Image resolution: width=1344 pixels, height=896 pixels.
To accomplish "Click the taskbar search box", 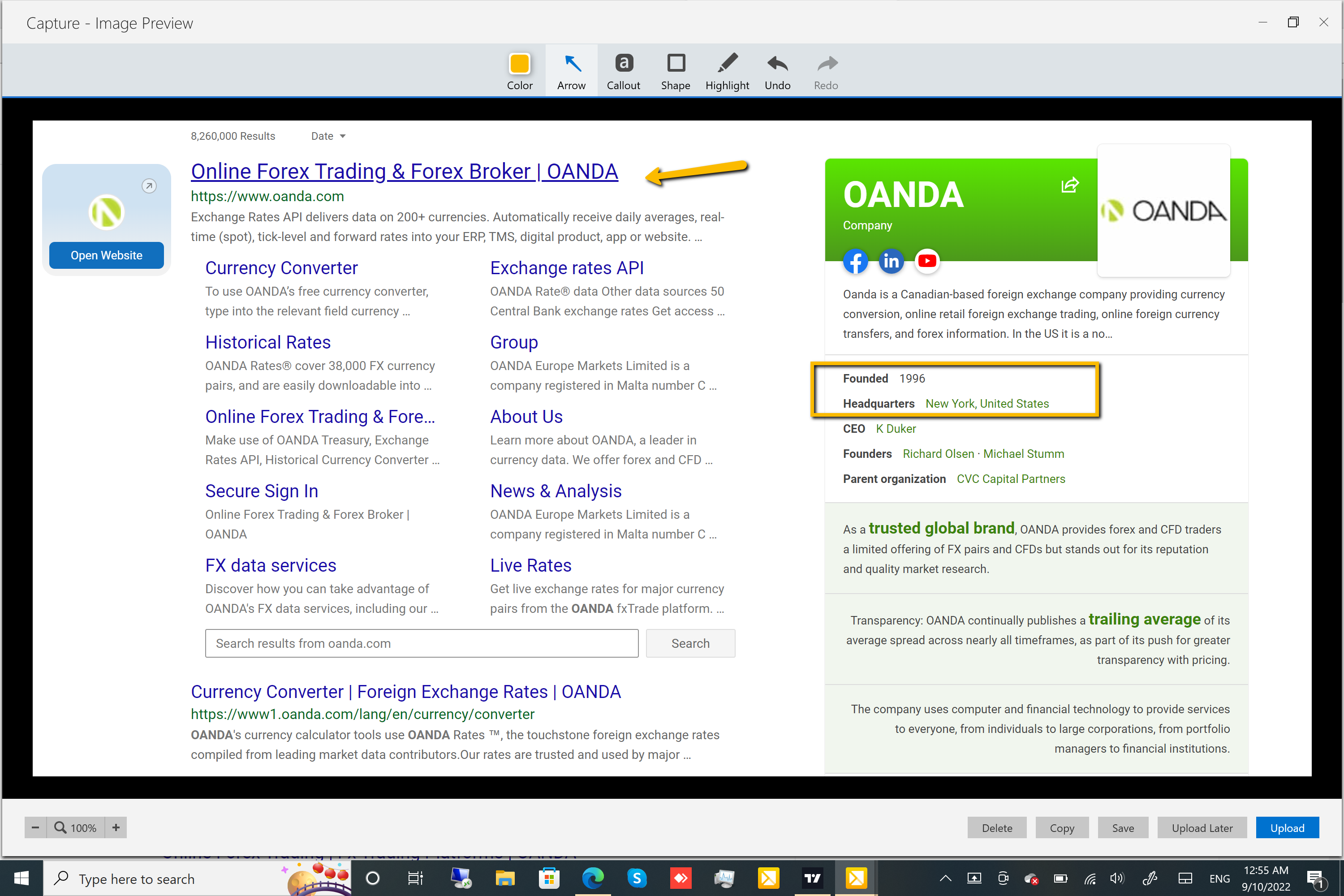I will pos(197,878).
